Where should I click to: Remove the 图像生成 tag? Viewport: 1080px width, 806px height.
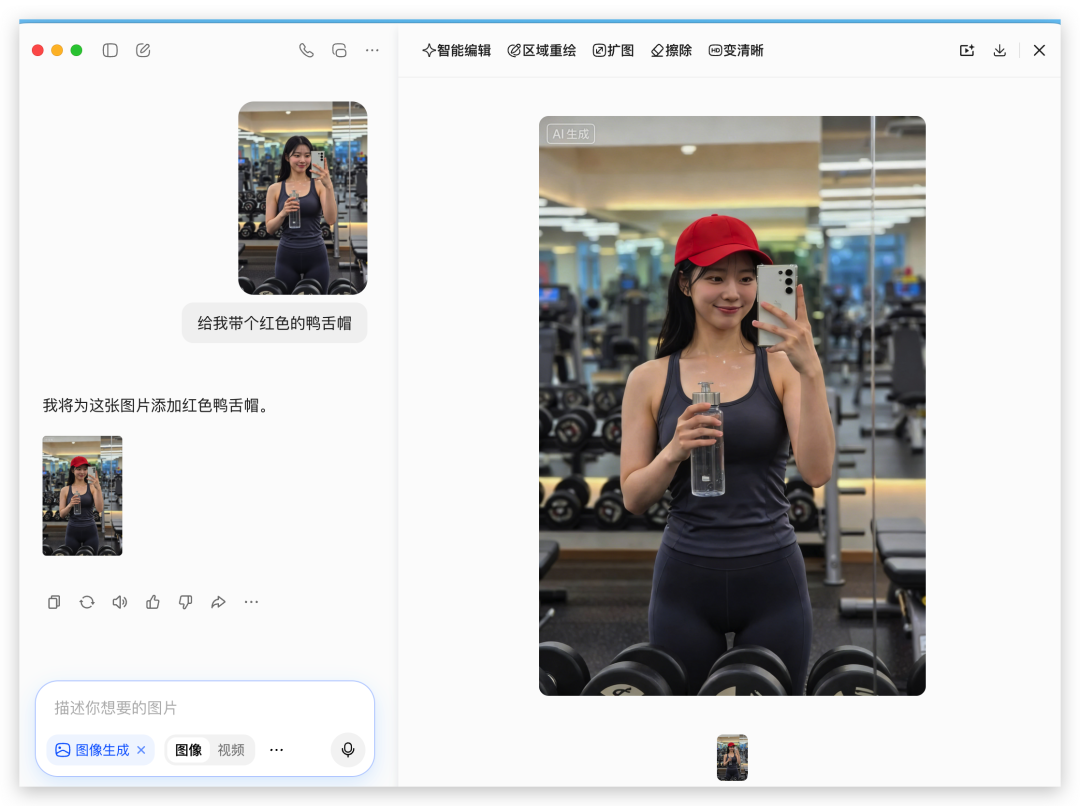pos(141,750)
